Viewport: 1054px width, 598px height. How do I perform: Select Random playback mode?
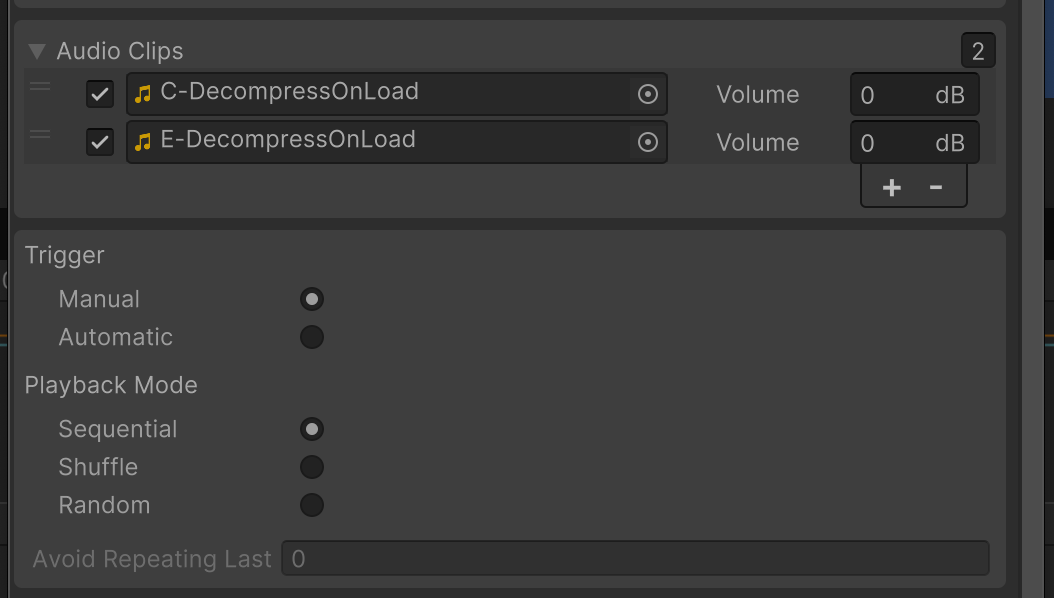click(x=312, y=505)
